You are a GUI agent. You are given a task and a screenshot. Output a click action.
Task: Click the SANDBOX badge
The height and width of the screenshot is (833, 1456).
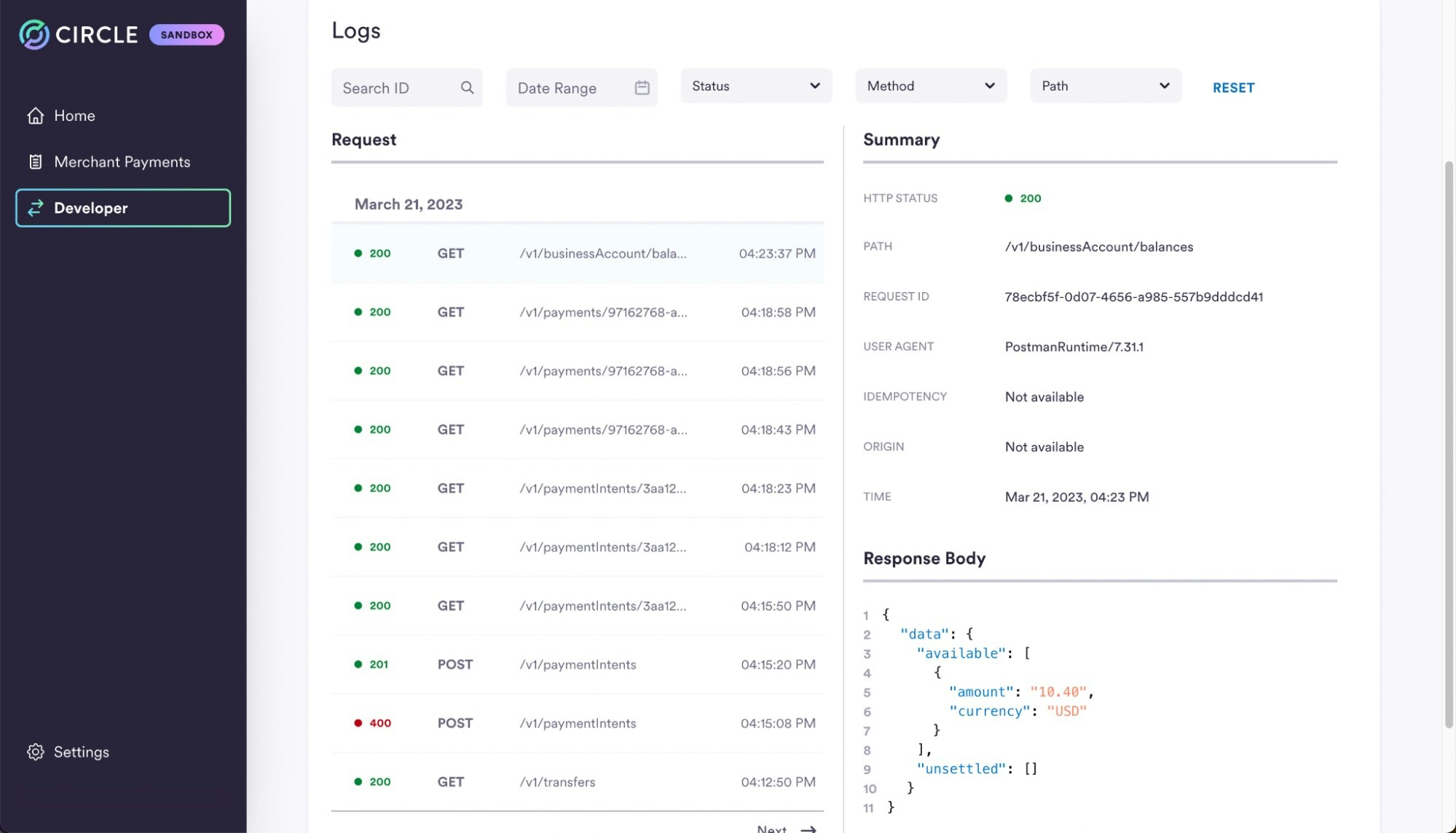click(x=186, y=34)
